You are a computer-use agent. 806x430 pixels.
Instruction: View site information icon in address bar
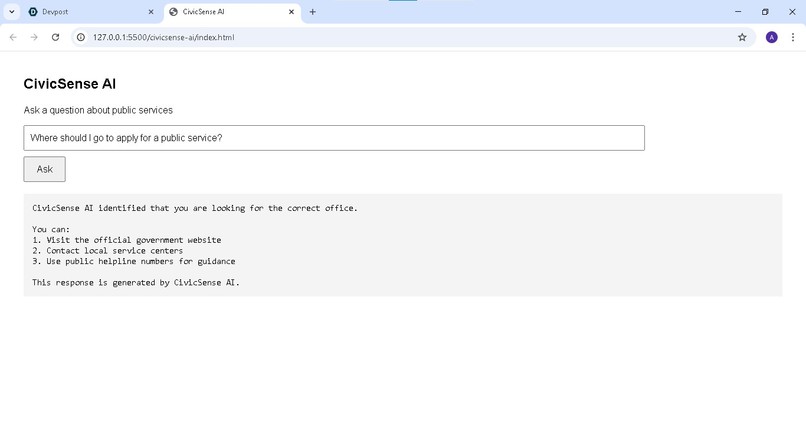81,37
